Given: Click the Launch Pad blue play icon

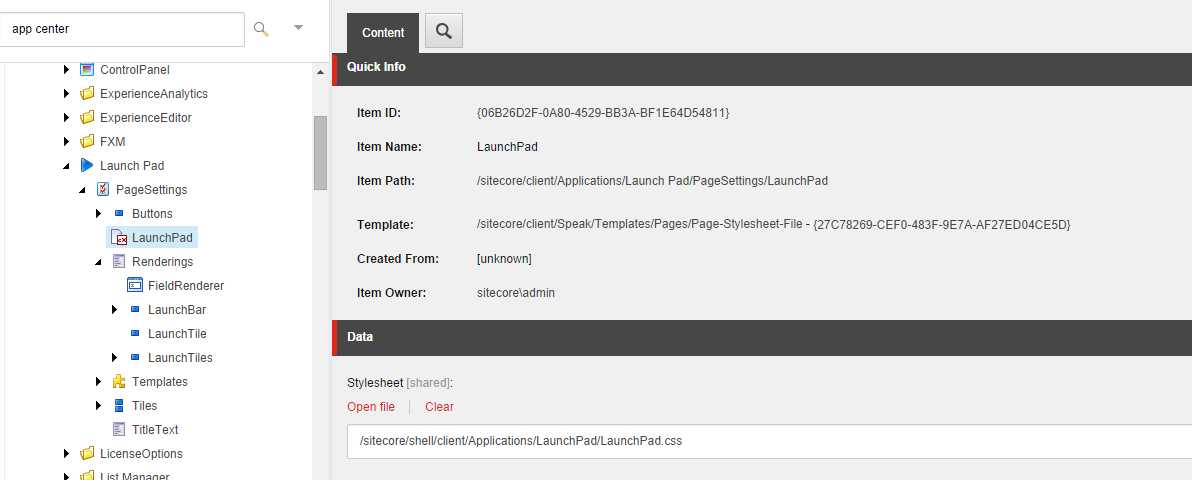Looking at the screenshot, I should tap(87, 165).
